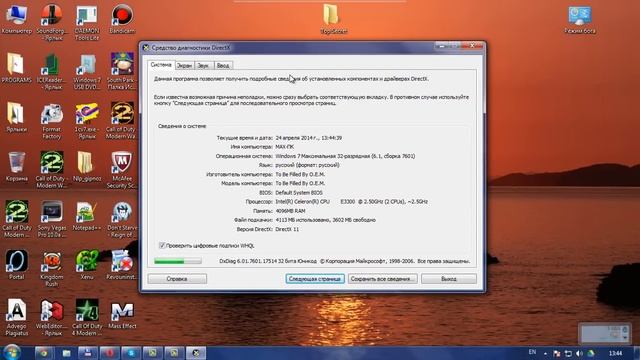Launch the Xenu desktop icon
Viewport: 640px width, 360px height.
pos(87,265)
